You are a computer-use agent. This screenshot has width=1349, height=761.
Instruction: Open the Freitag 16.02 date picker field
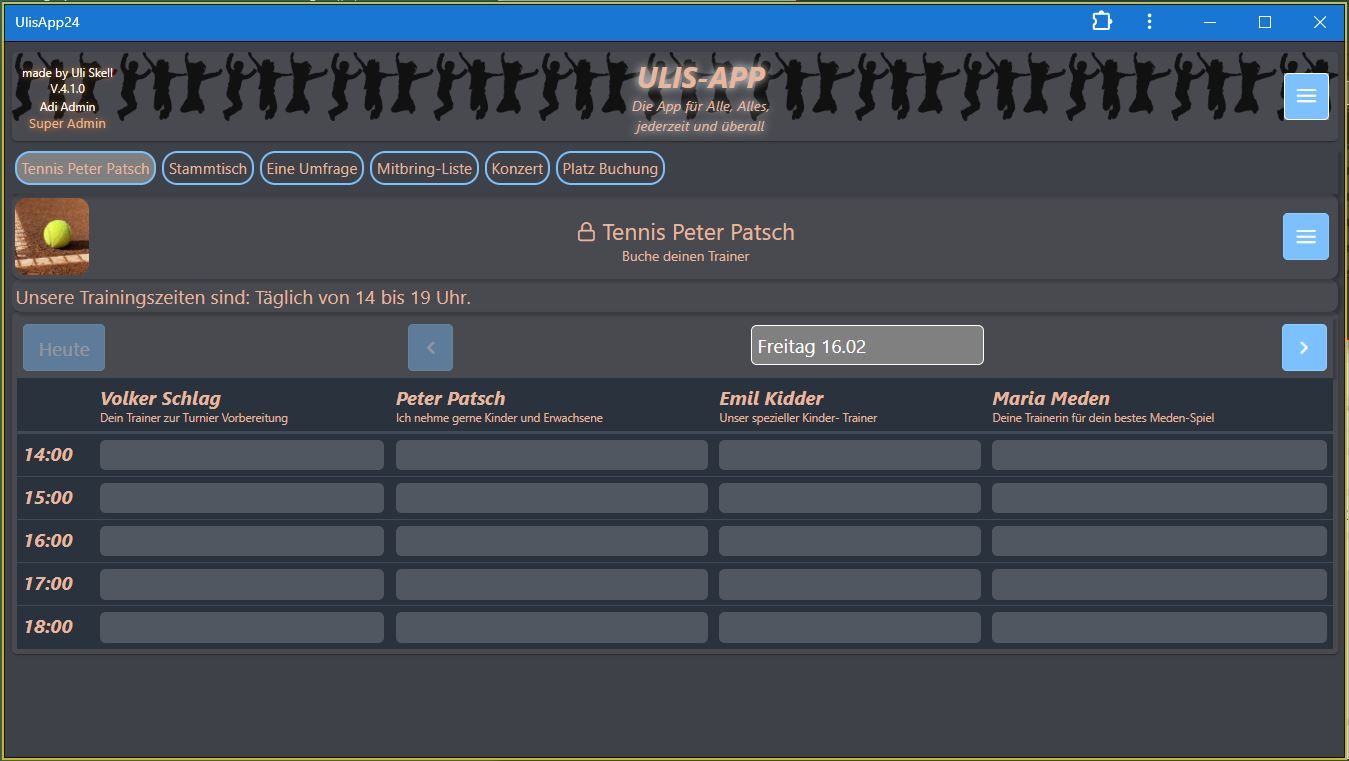click(x=866, y=346)
